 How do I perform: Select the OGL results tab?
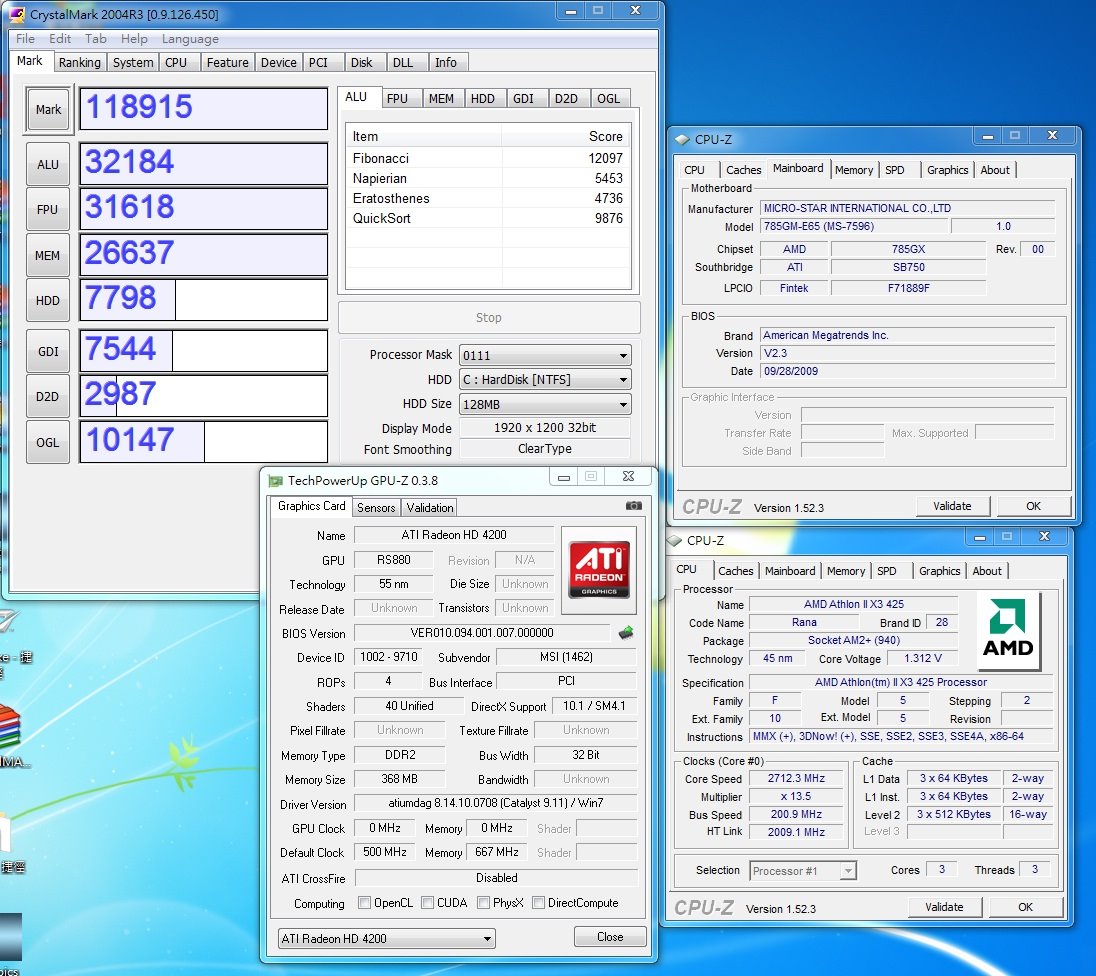(x=608, y=99)
